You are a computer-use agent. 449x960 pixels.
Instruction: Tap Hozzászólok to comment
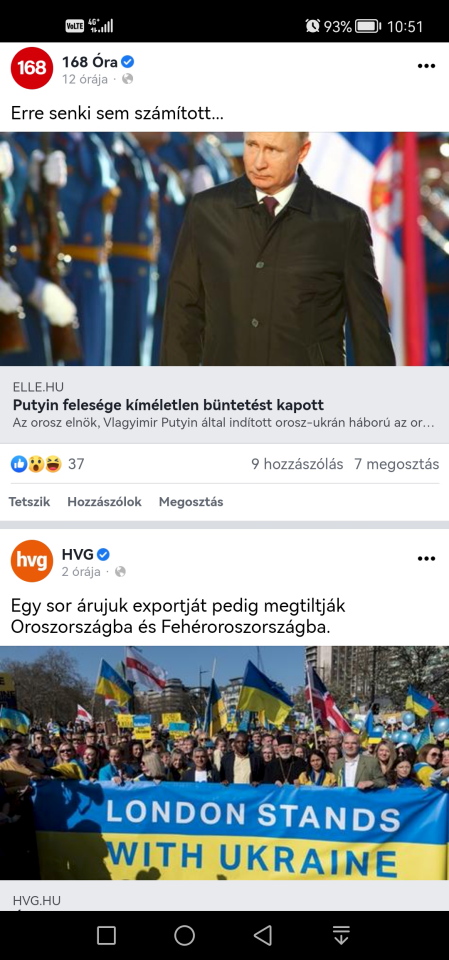coord(104,502)
